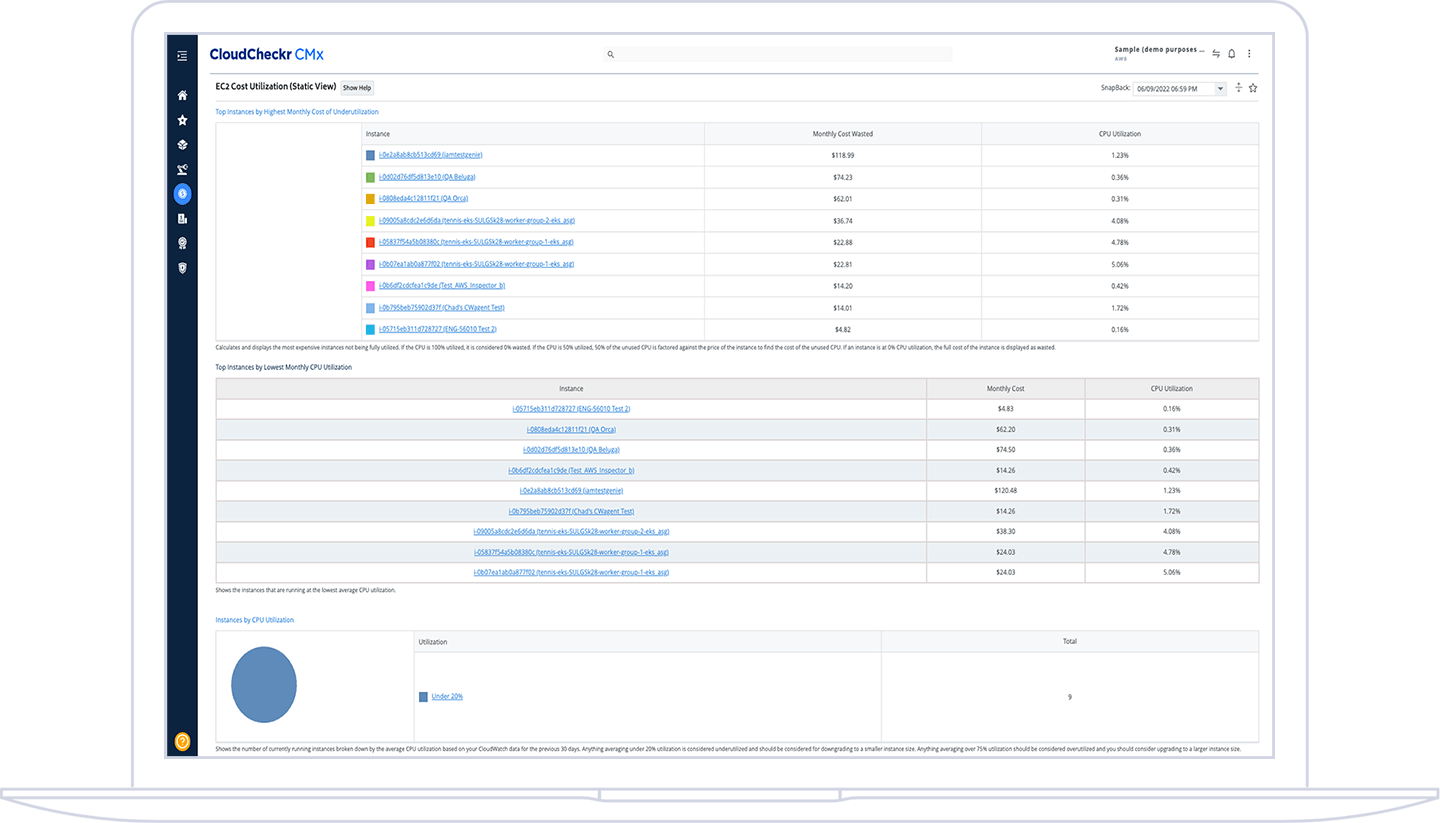The height and width of the screenshot is (823, 1440).
Task: Click the blue swatch beside Under 20%
Action: [x=423, y=696]
